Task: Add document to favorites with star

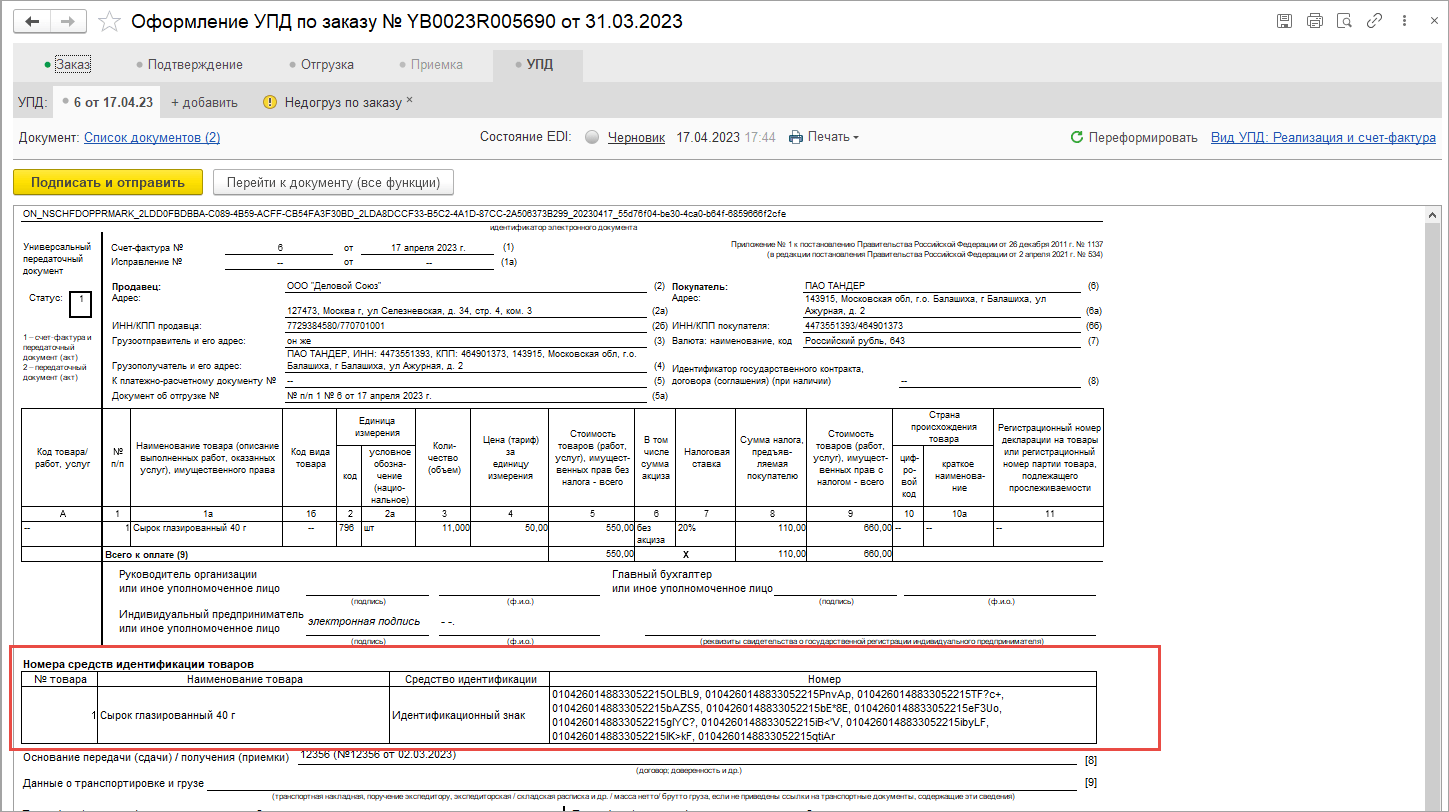Action: [111, 21]
